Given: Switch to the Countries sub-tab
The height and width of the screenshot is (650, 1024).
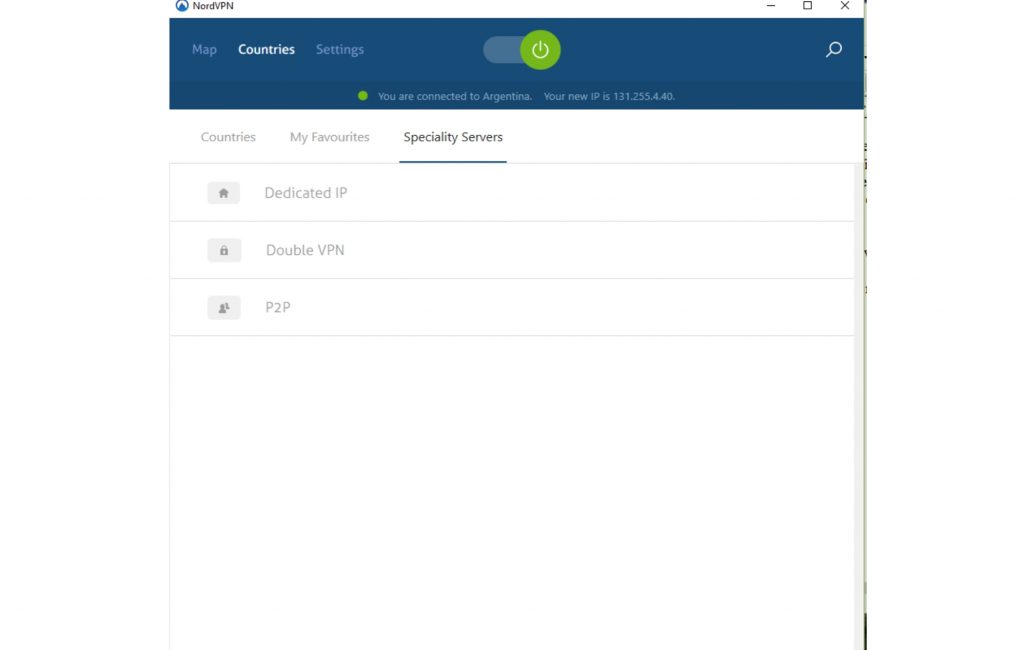Looking at the screenshot, I should point(228,137).
